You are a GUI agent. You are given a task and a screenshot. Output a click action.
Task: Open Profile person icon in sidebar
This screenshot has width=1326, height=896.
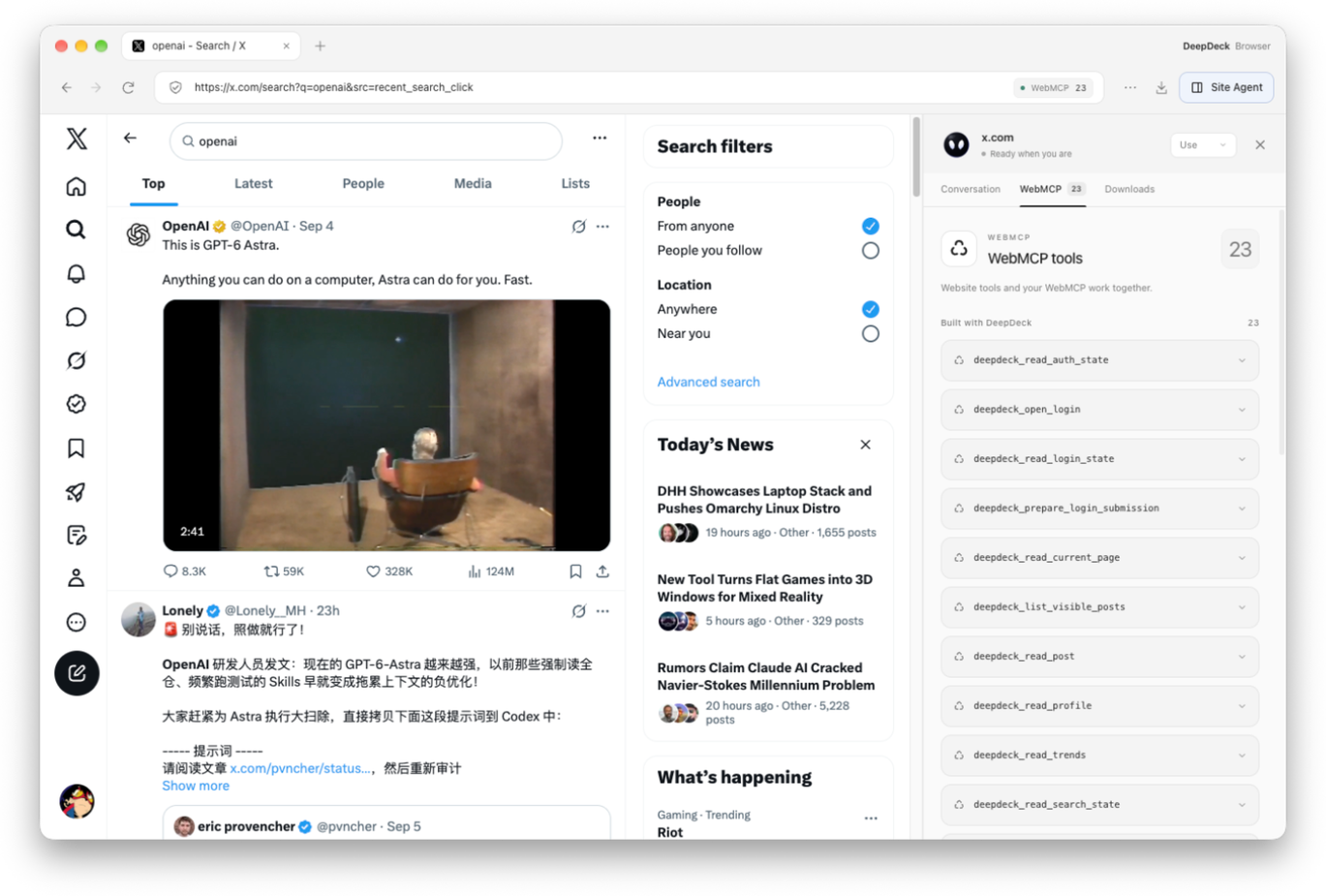click(x=77, y=578)
